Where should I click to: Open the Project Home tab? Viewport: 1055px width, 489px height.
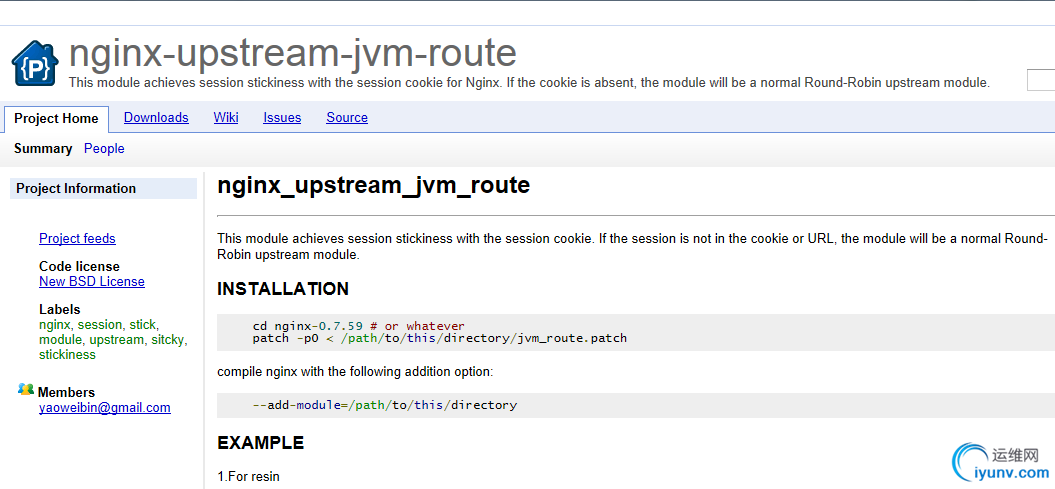tap(57, 119)
